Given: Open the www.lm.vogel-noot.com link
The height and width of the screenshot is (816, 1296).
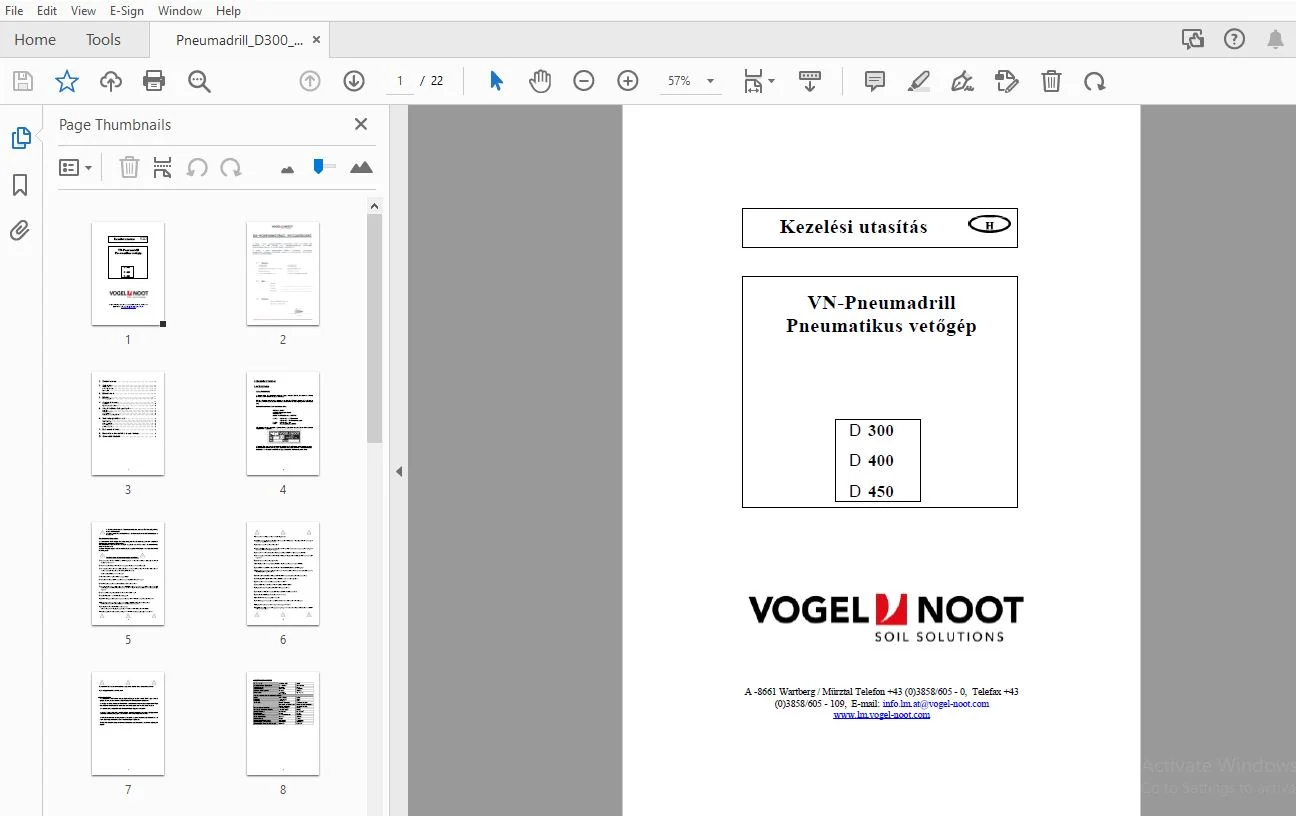Looking at the screenshot, I should point(881,714).
